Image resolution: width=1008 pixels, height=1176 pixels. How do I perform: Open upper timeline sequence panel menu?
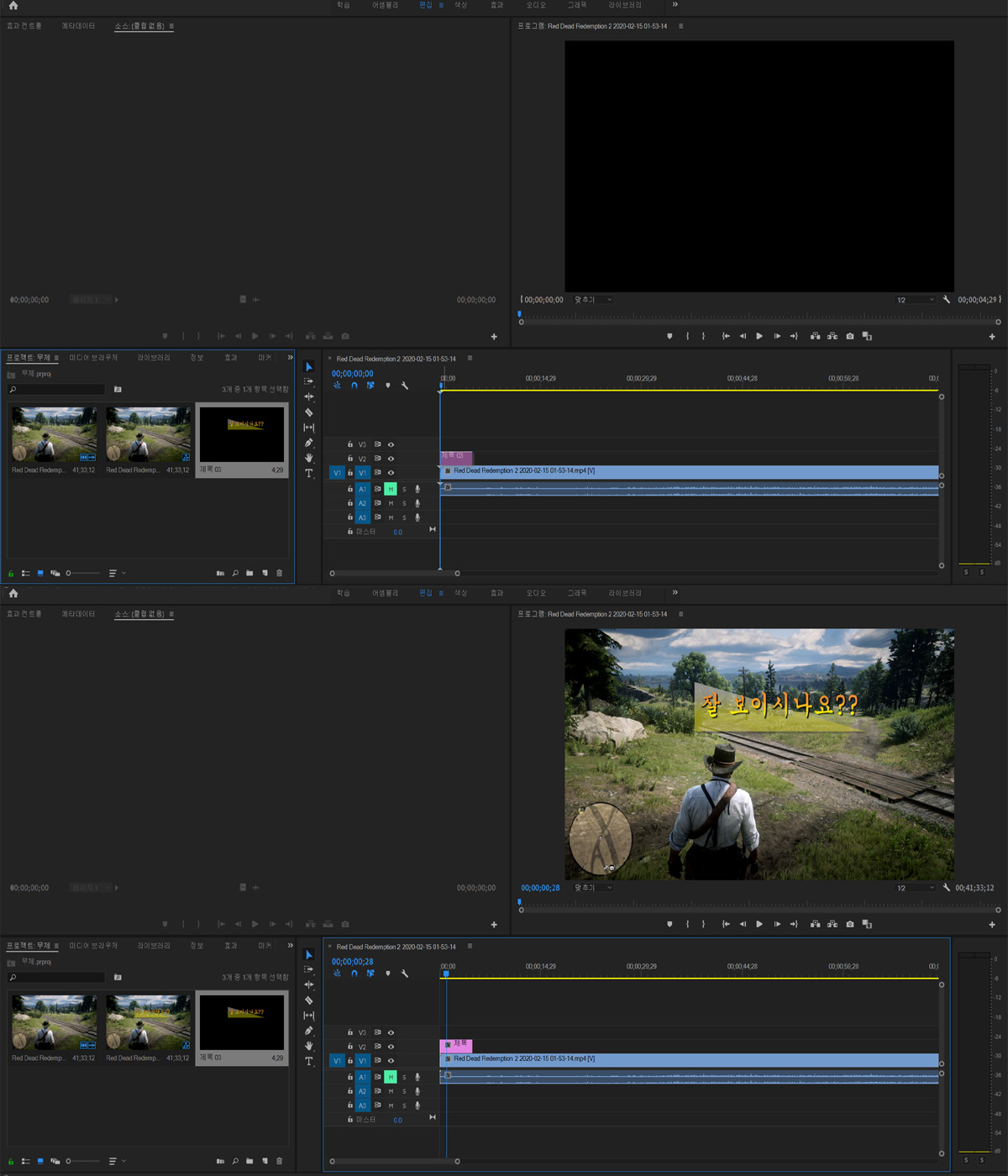click(x=470, y=359)
